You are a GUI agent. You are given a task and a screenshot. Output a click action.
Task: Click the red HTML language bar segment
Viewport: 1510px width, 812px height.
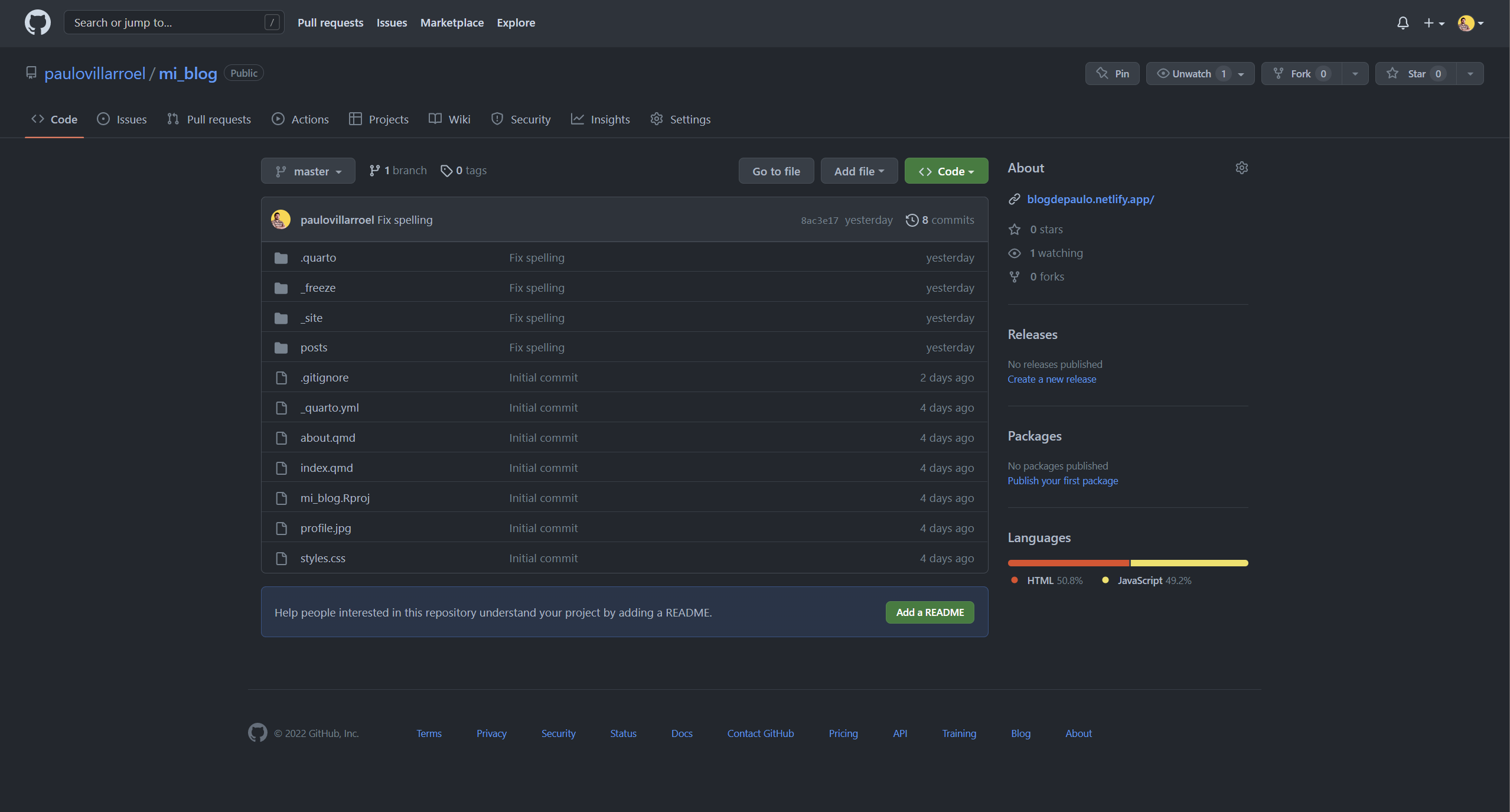pyautogui.click(x=1068, y=563)
